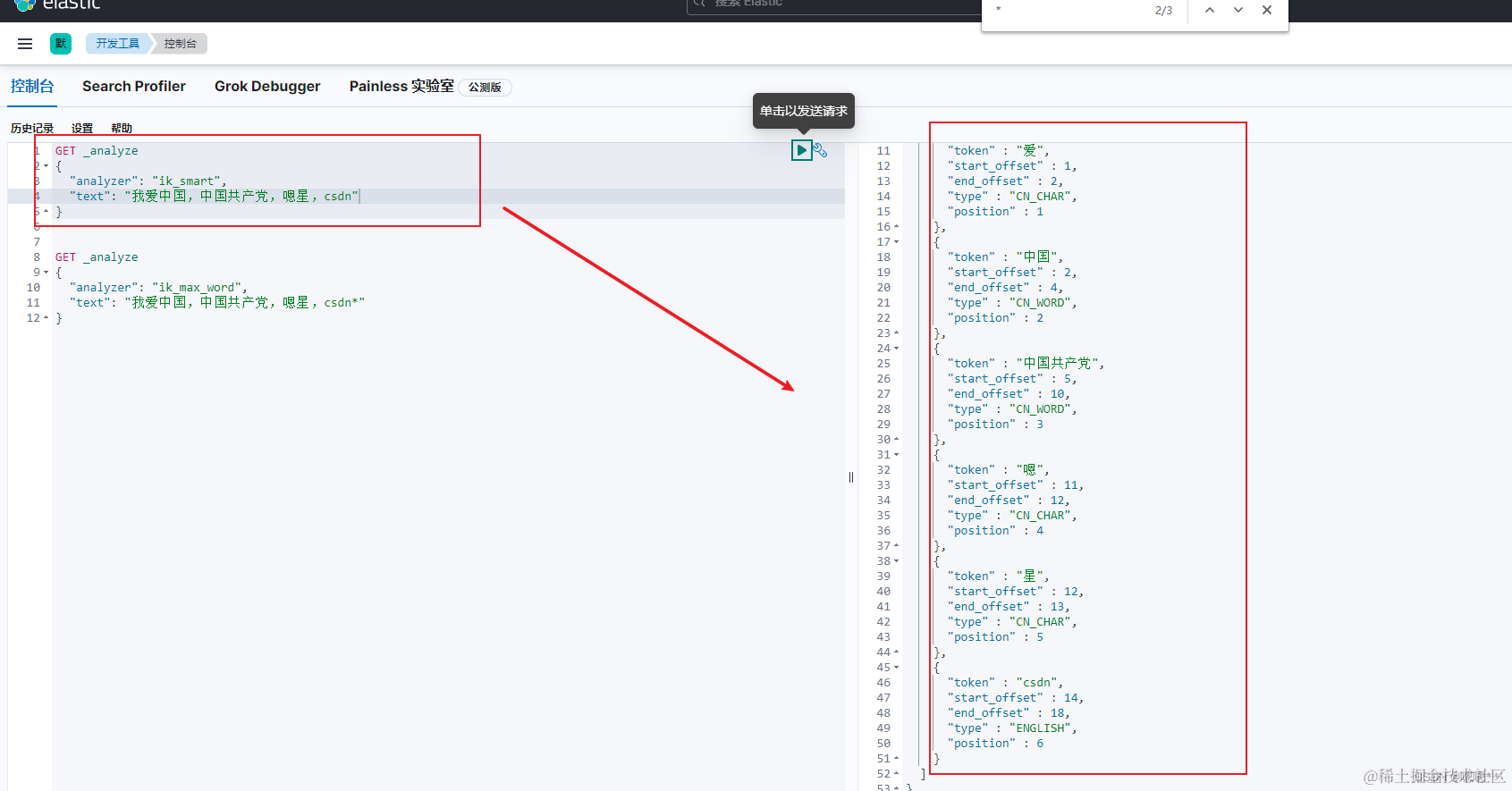This screenshot has height=791, width=1512.
Task: Go to next find match
Action: pos(1238,11)
